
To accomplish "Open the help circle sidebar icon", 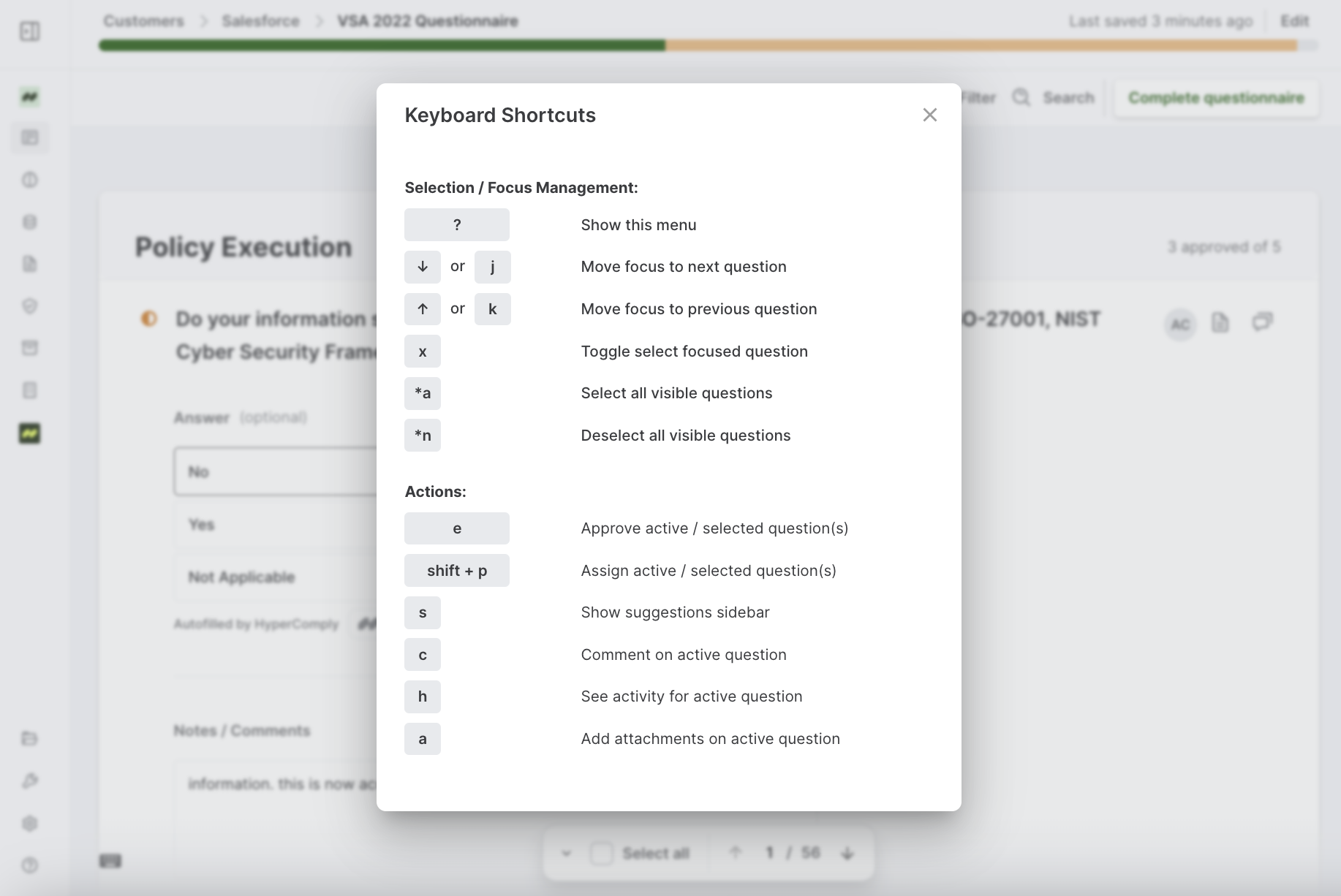I will (30, 865).
